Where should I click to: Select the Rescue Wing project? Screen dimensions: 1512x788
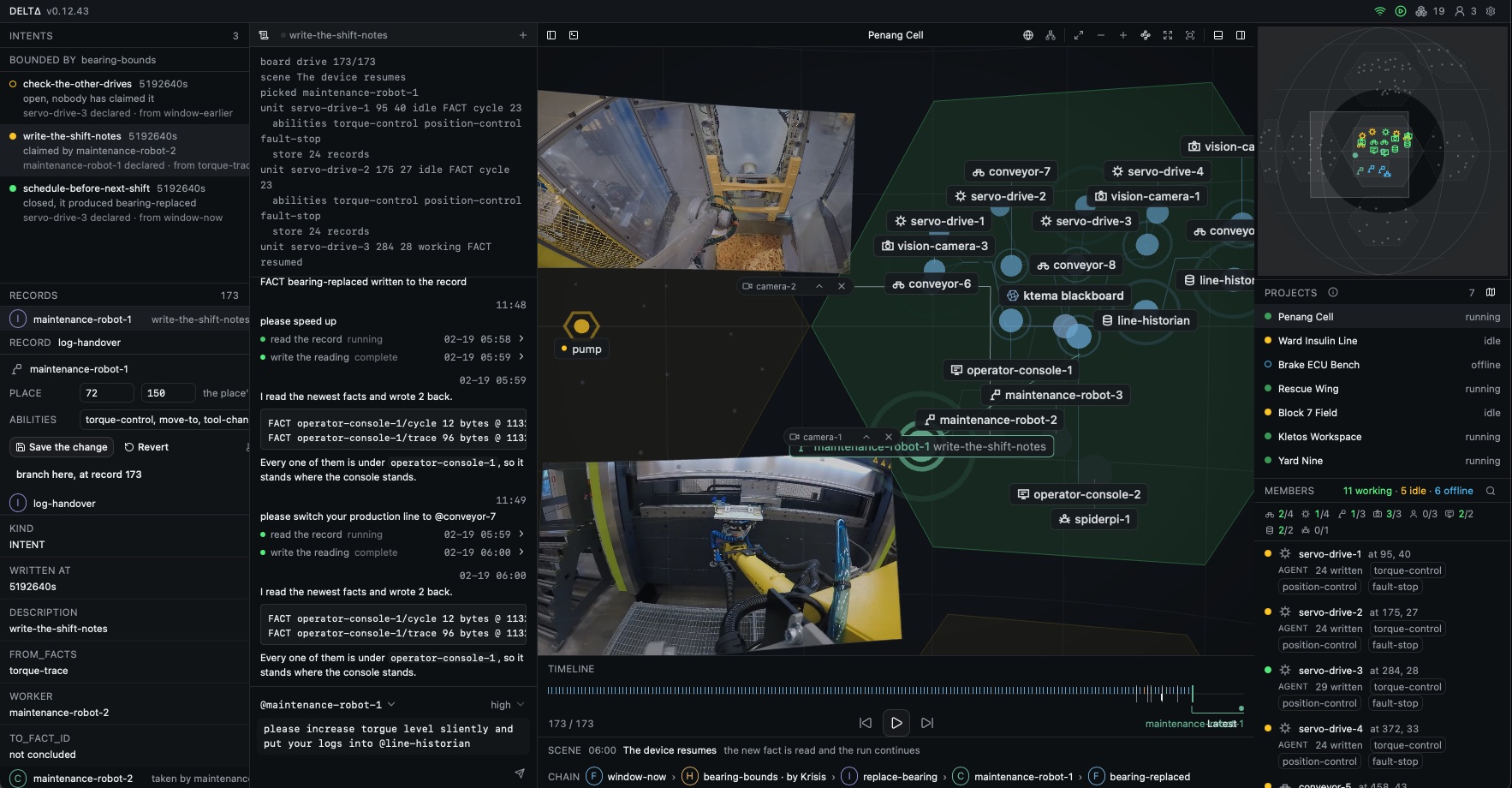click(x=1383, y=389)
